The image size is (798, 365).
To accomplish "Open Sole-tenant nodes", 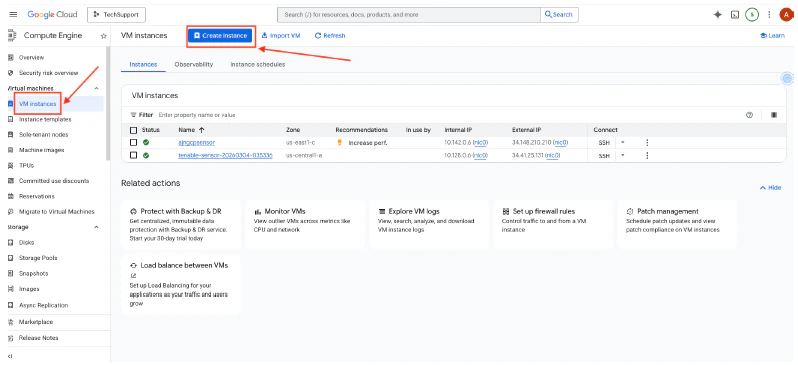I will (43, 134).
